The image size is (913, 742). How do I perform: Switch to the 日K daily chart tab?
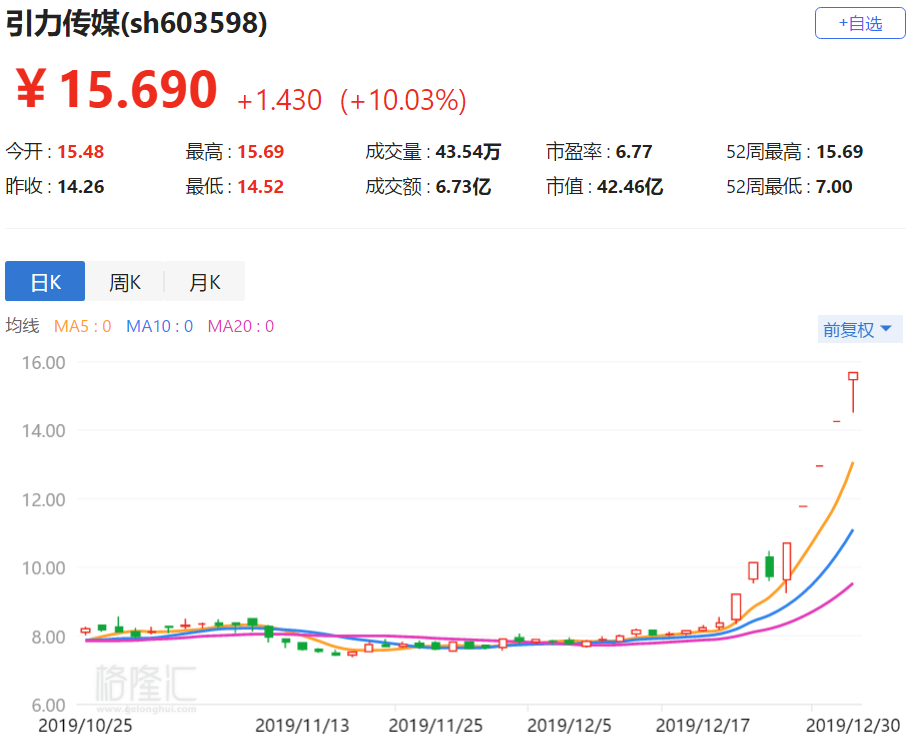coord(45,281)
